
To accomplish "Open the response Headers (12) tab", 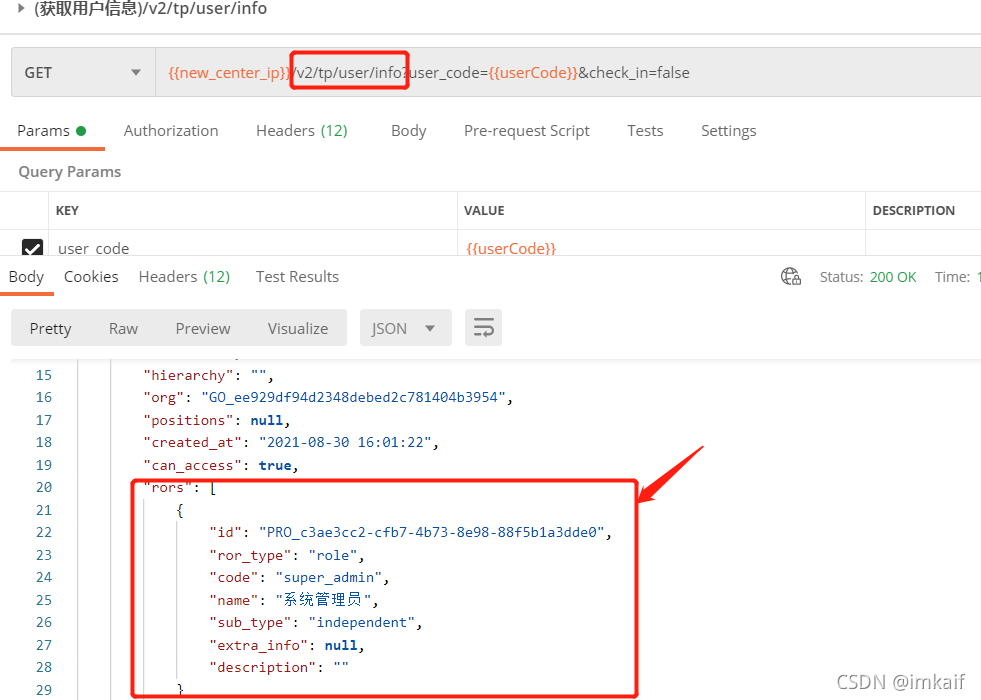I will (185, 276).
